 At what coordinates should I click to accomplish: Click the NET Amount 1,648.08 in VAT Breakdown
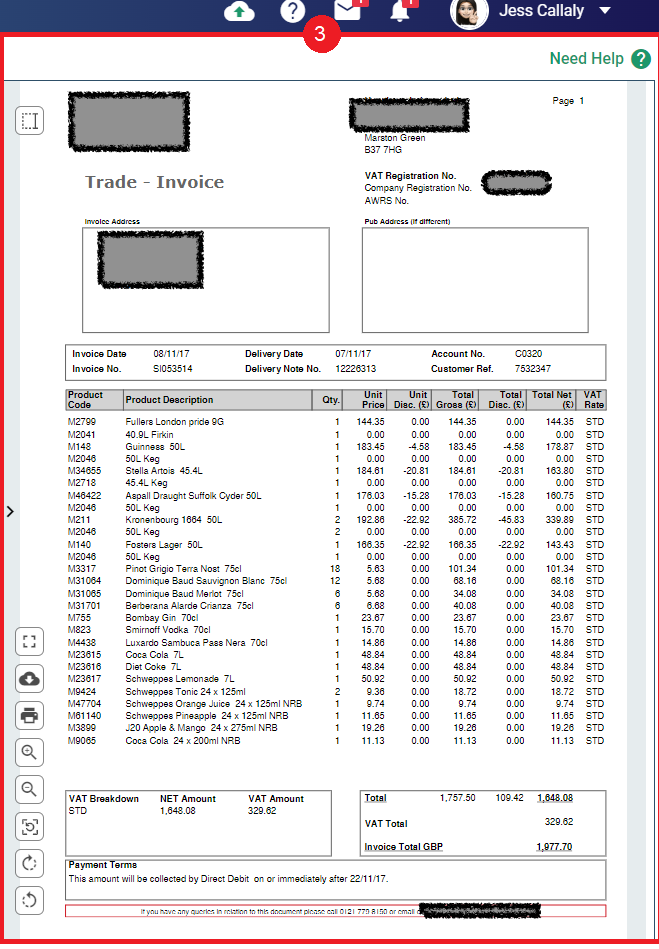pyautogui.click(x=178, y=811)
